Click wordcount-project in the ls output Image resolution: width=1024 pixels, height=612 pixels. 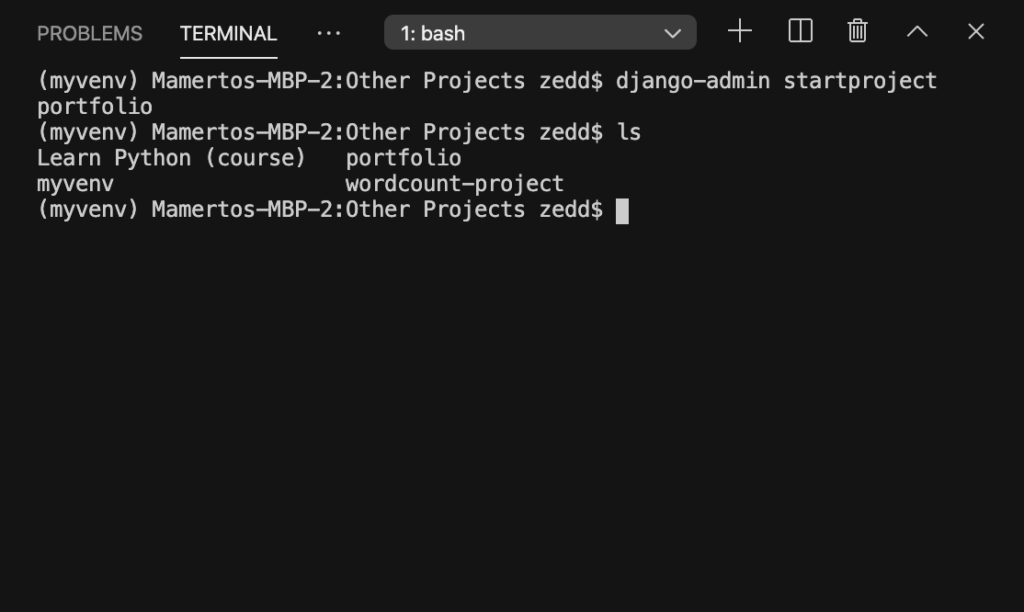coord(455,184)
